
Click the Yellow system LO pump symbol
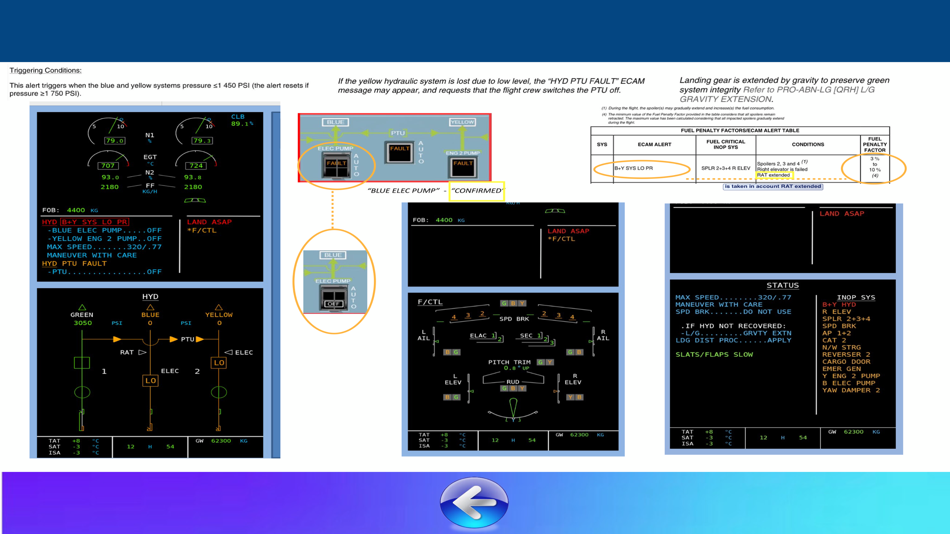click(x=219, y=362)
